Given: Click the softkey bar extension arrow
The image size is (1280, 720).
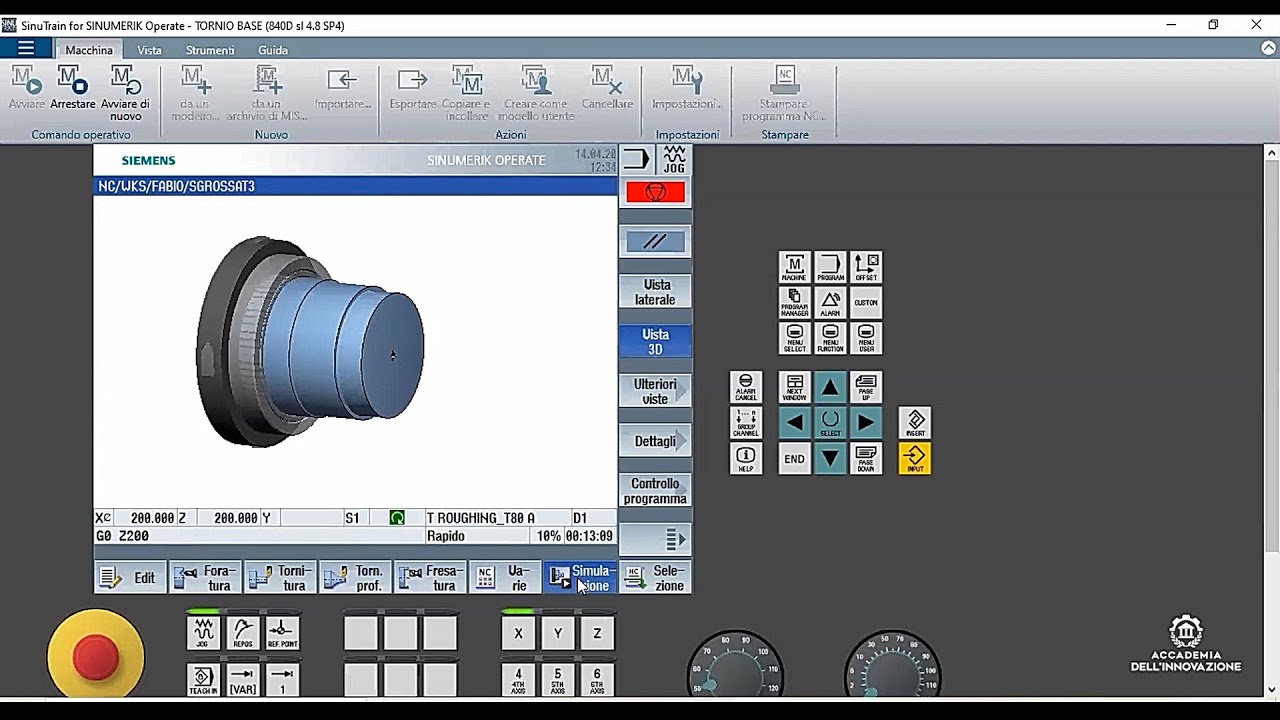Looking at the screenshot, I should click(x=655, y=539).
